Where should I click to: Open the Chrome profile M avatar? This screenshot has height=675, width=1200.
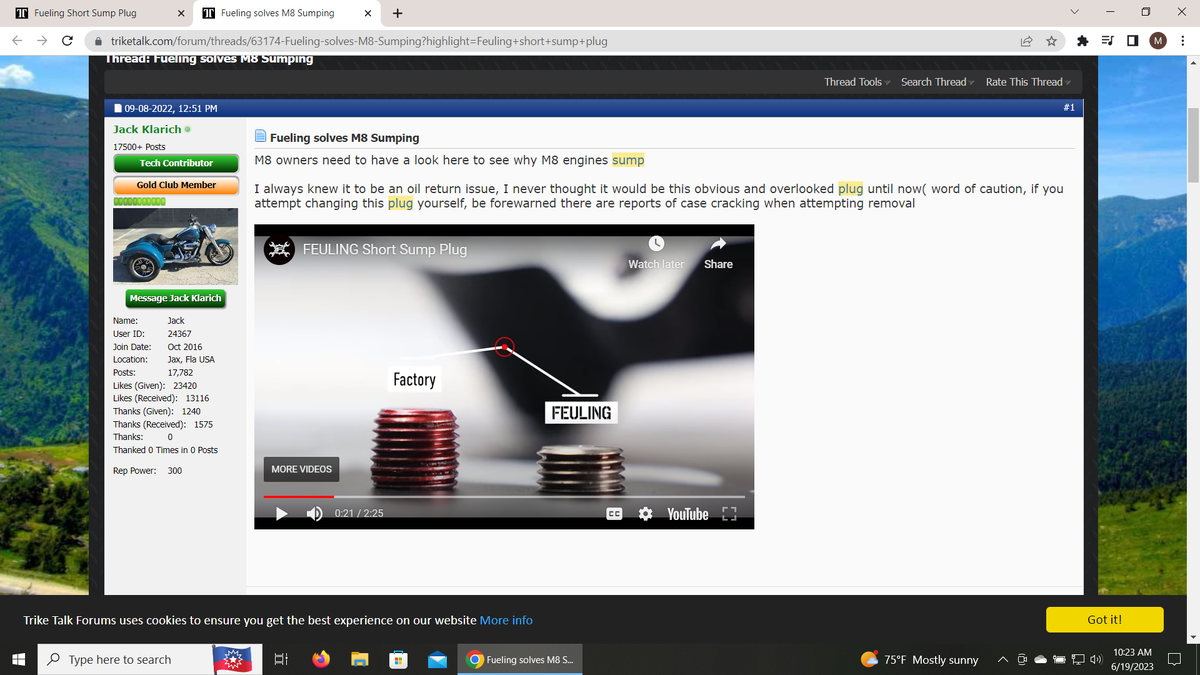point(1158,41)
